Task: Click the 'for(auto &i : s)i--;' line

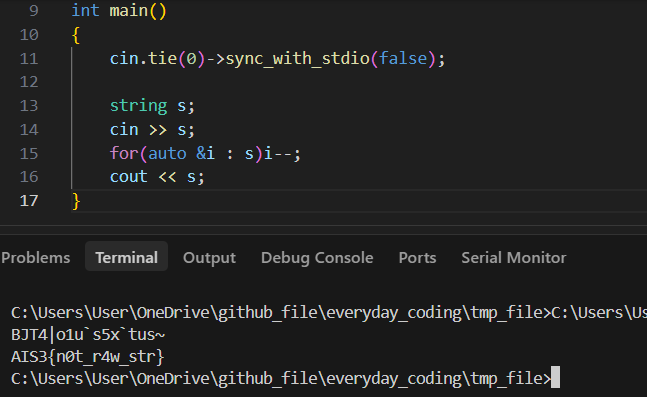Action: 205,154
